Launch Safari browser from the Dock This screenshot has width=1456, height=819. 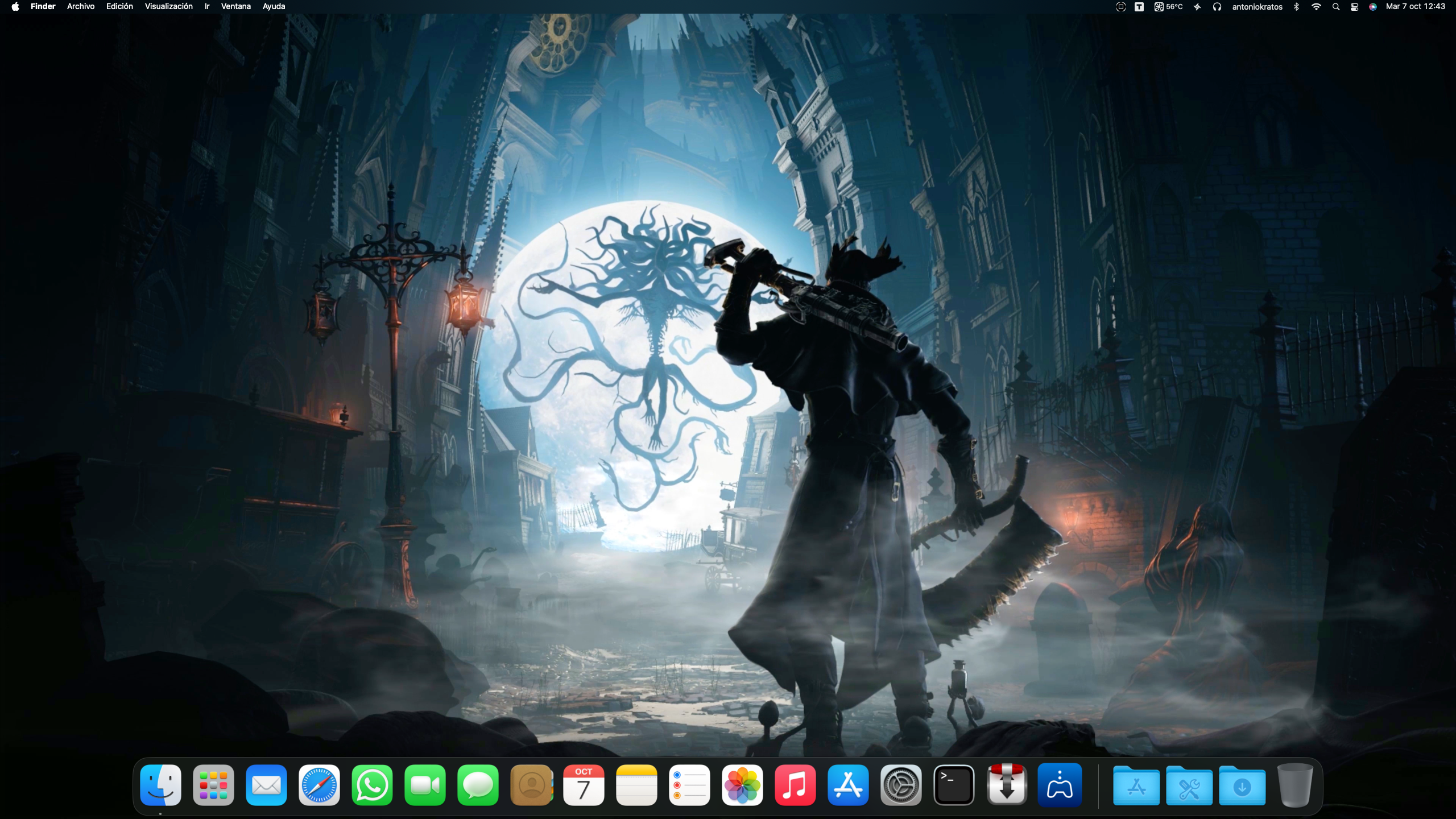(x=319, y=785)
